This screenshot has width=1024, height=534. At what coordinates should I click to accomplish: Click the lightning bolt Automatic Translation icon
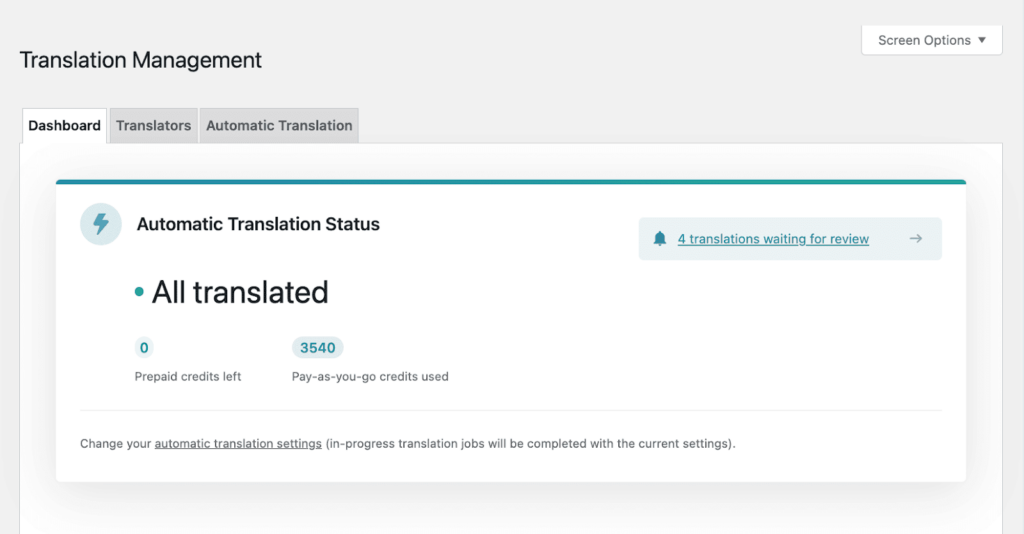coord(101,224)
